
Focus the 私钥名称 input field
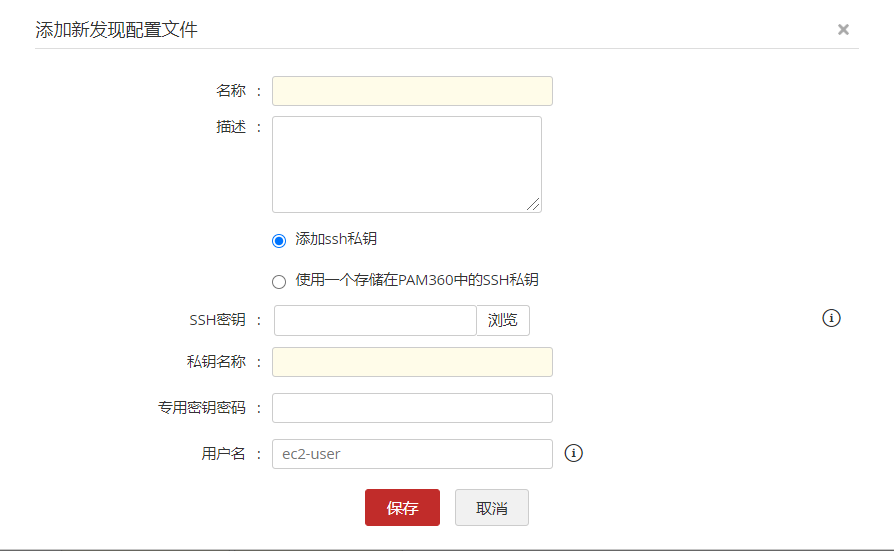coord(412,362)
